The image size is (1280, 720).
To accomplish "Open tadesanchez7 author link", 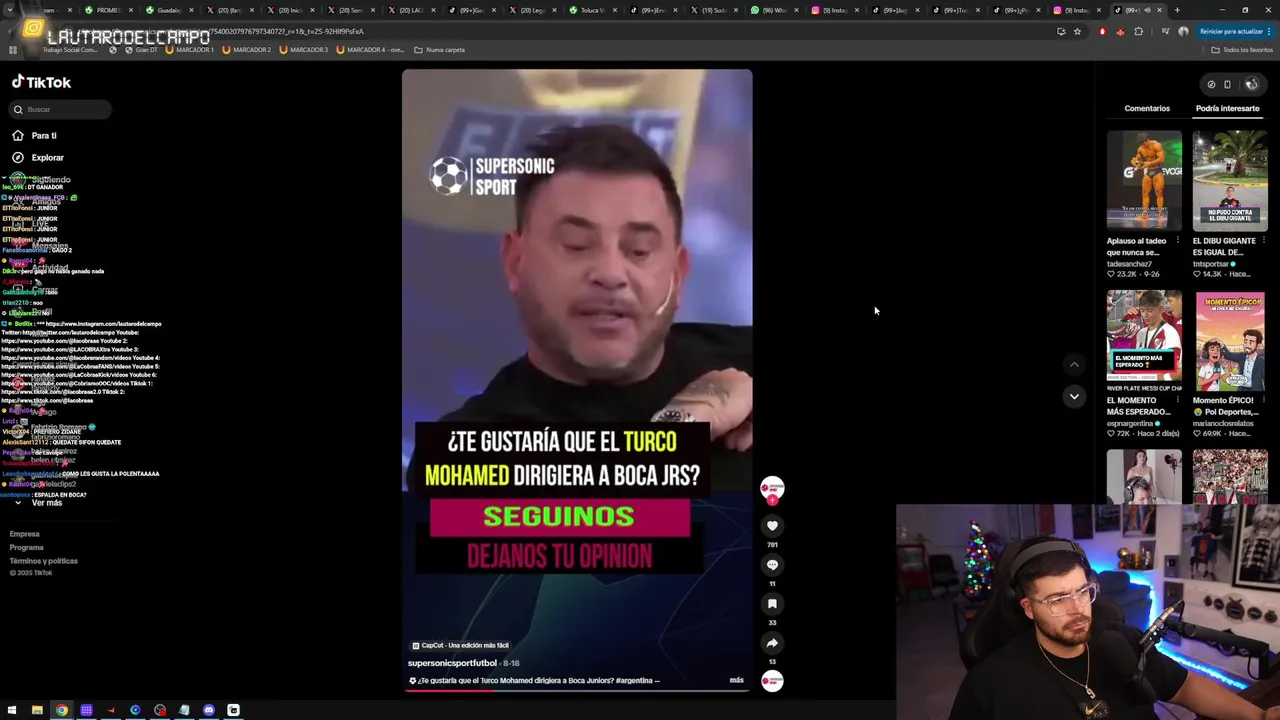I will [x=1129, y=264].
